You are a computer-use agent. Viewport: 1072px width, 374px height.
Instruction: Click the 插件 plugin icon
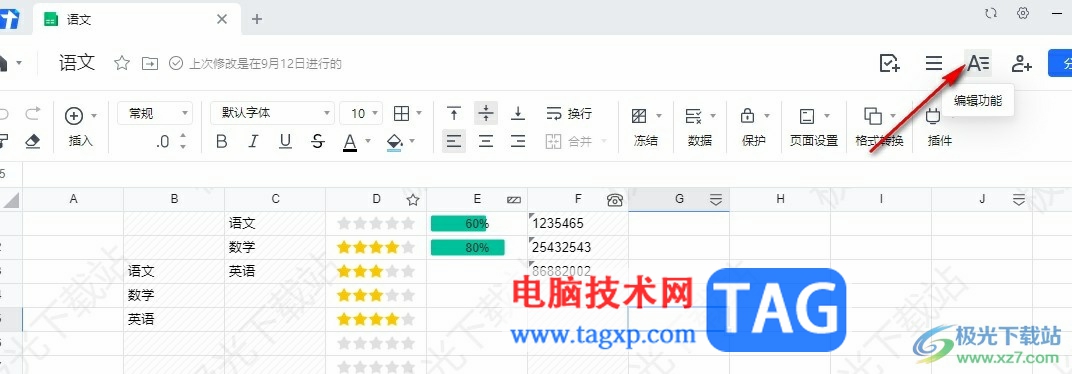click(x=933, y=116)
